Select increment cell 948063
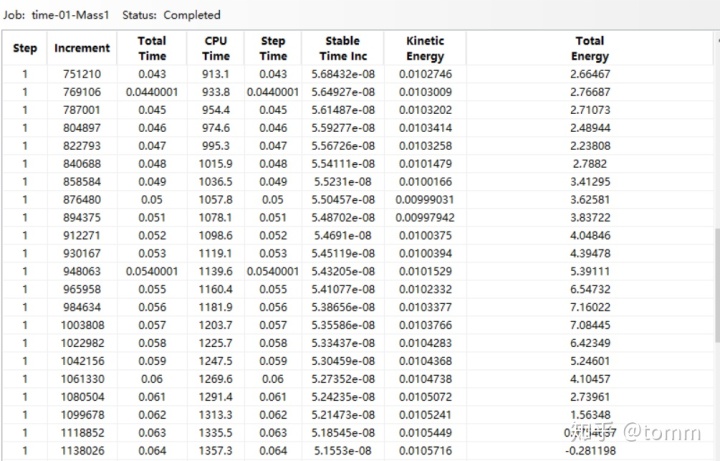The height and width of the screenshot is (461, 720). pyautogui.click(x=82, y=271)
